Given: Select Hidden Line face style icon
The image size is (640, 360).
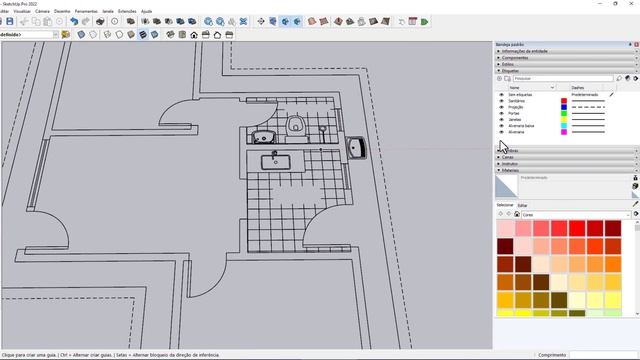Looking at the screenshot, I should 119,35.
